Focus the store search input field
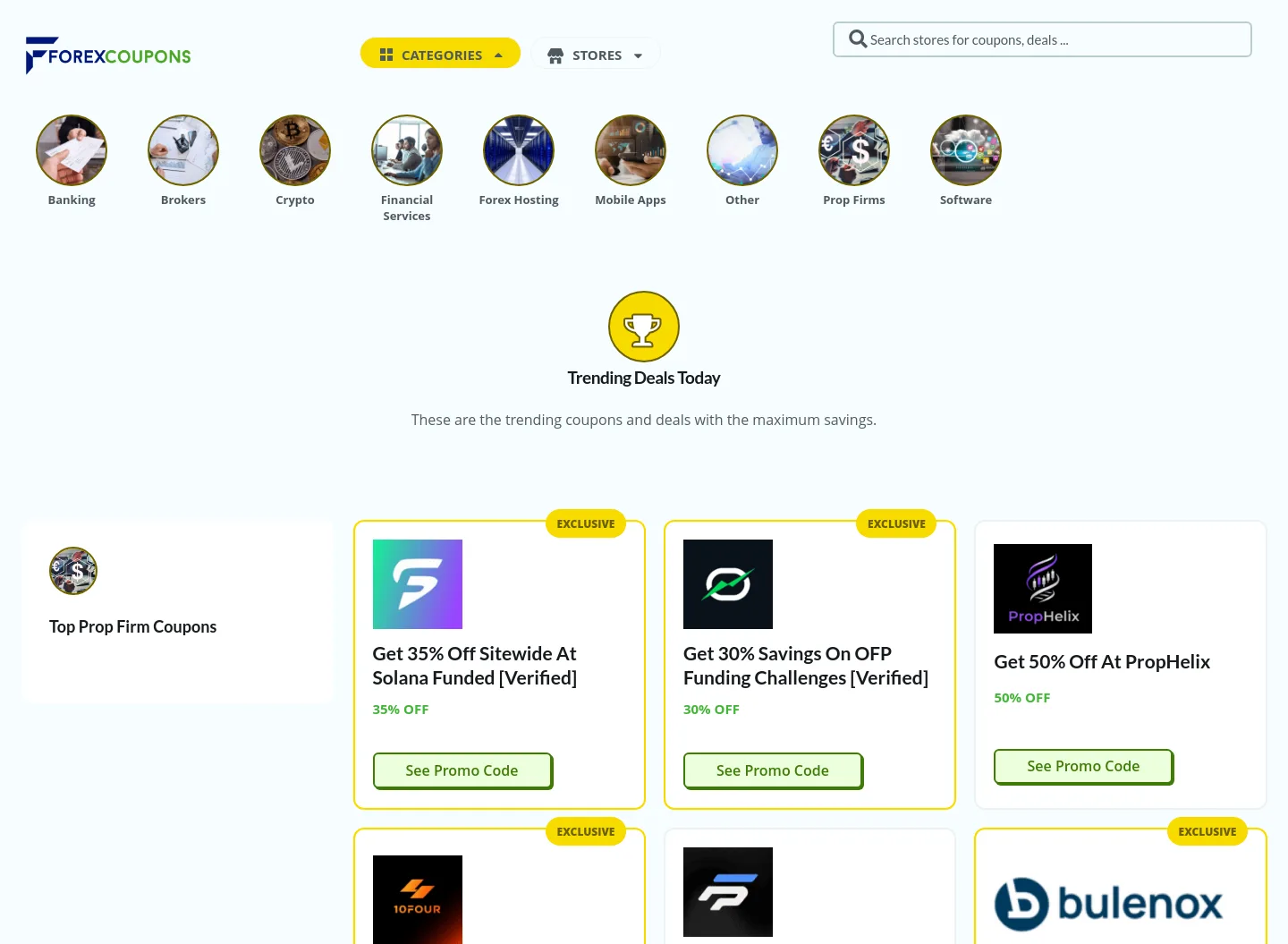 [1042, 39]
